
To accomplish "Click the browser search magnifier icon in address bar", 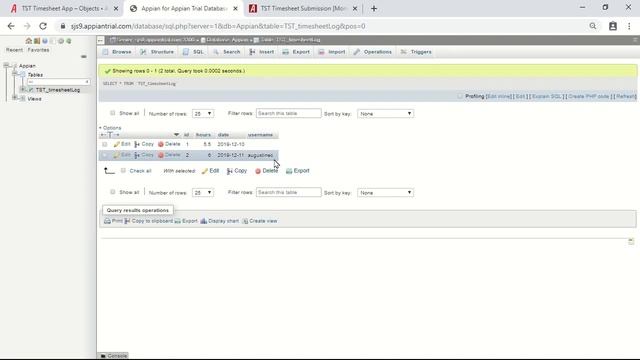I will [x=593, y=26].
